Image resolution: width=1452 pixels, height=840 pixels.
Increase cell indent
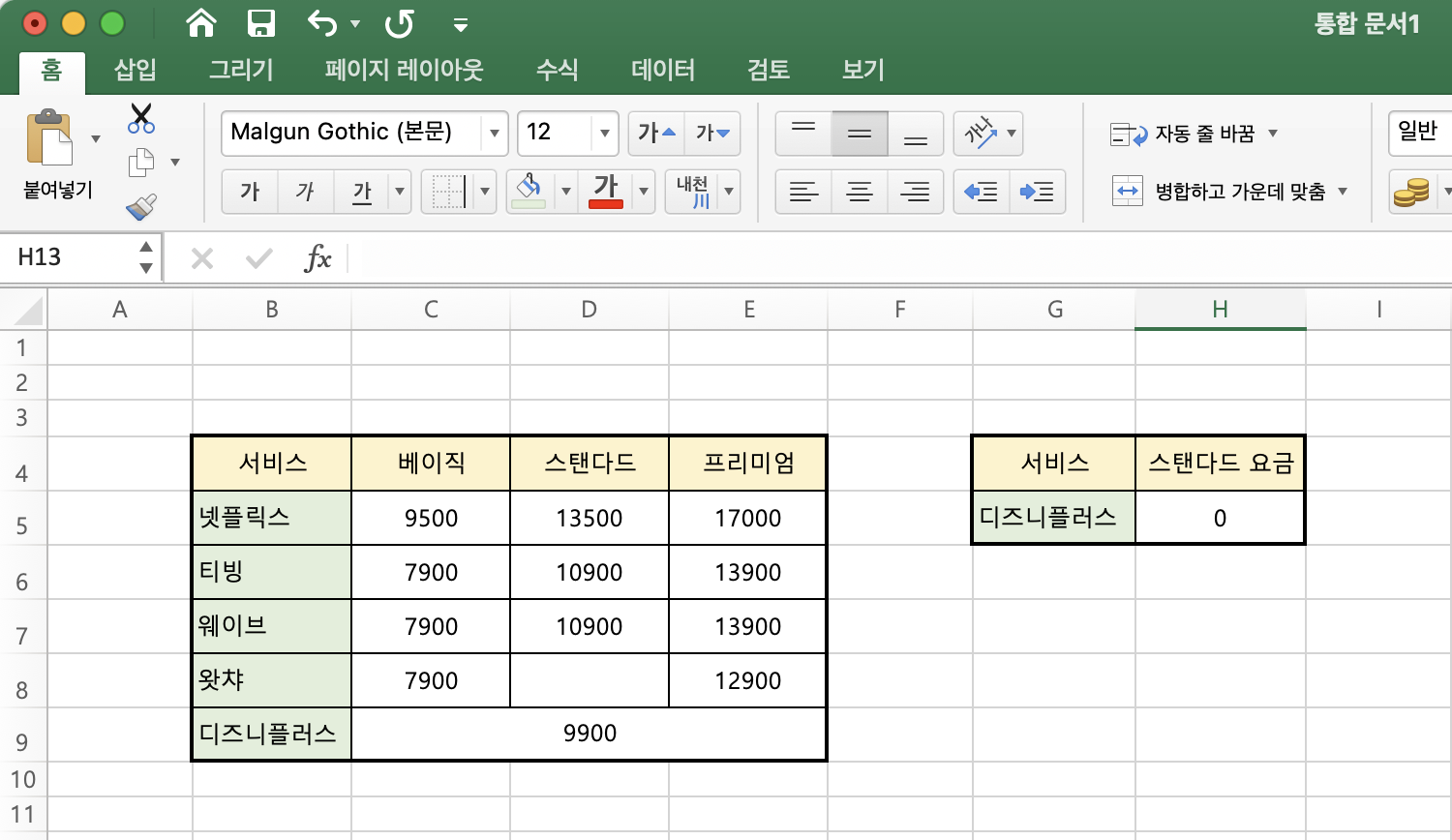point(1038,192)
